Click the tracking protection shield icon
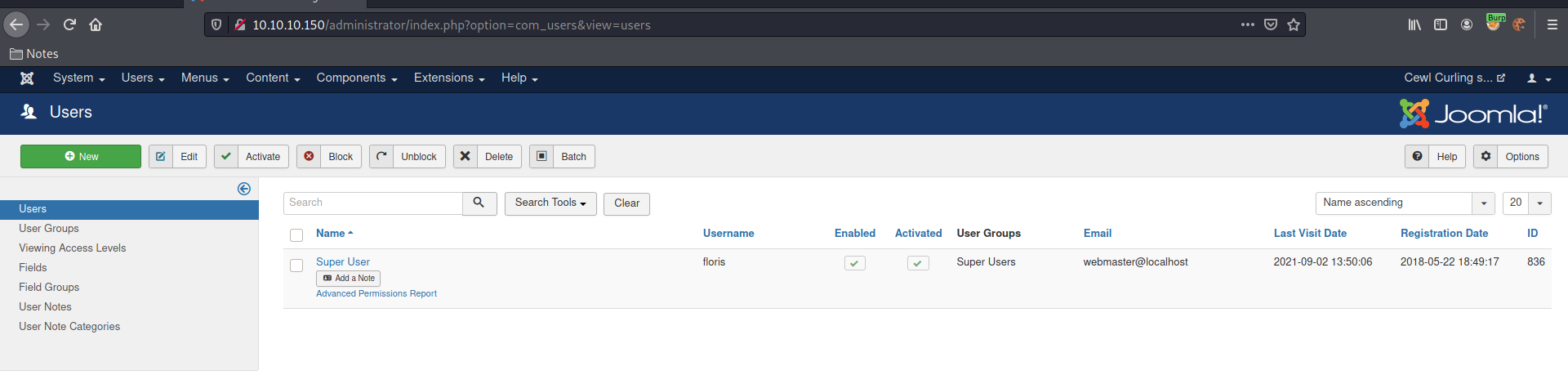The height and width of the screenshot is (384, 1568). pos(216,25)
